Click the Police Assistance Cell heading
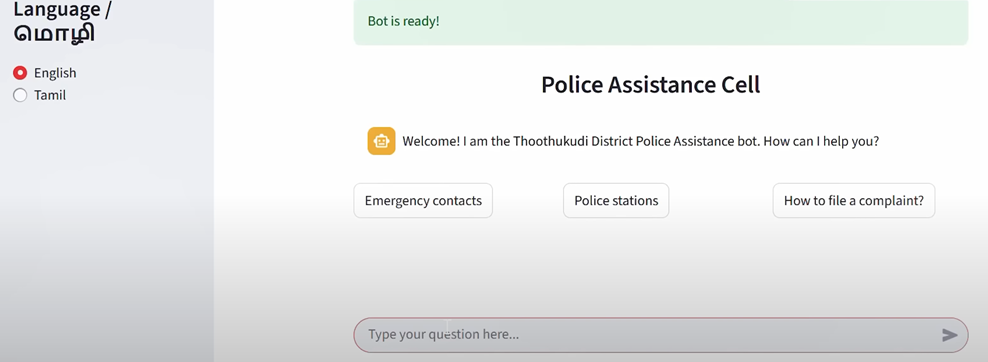Image resolution: width=988 pixels, height=362 pixels. tap(650, 84)
